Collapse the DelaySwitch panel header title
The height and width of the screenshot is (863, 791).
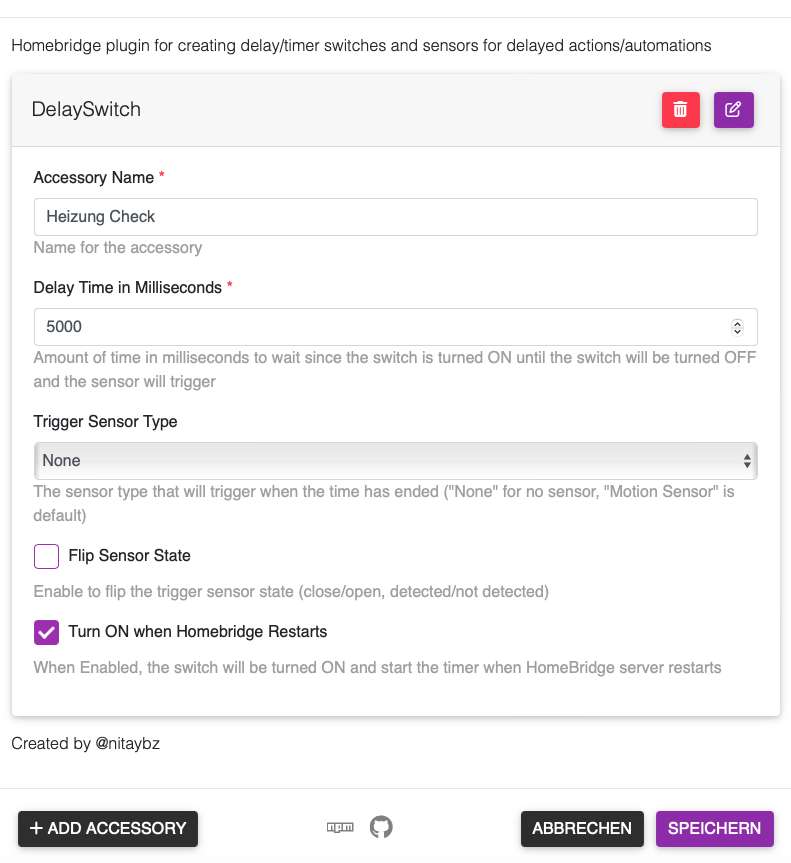[86, 110]
